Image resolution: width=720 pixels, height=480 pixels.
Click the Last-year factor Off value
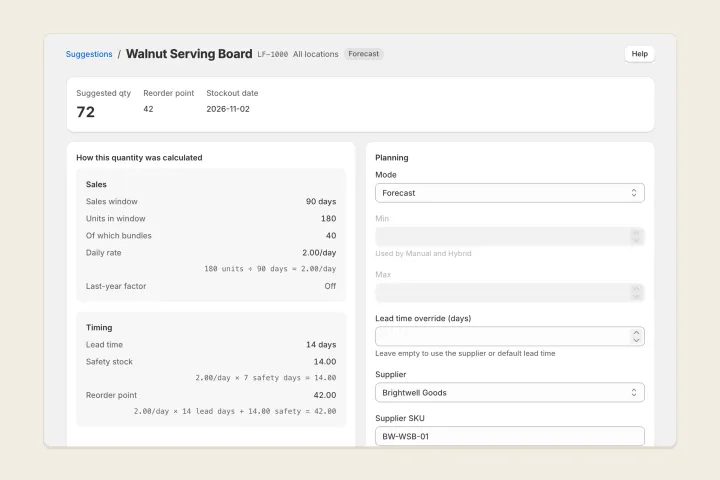tap(330, 286)
